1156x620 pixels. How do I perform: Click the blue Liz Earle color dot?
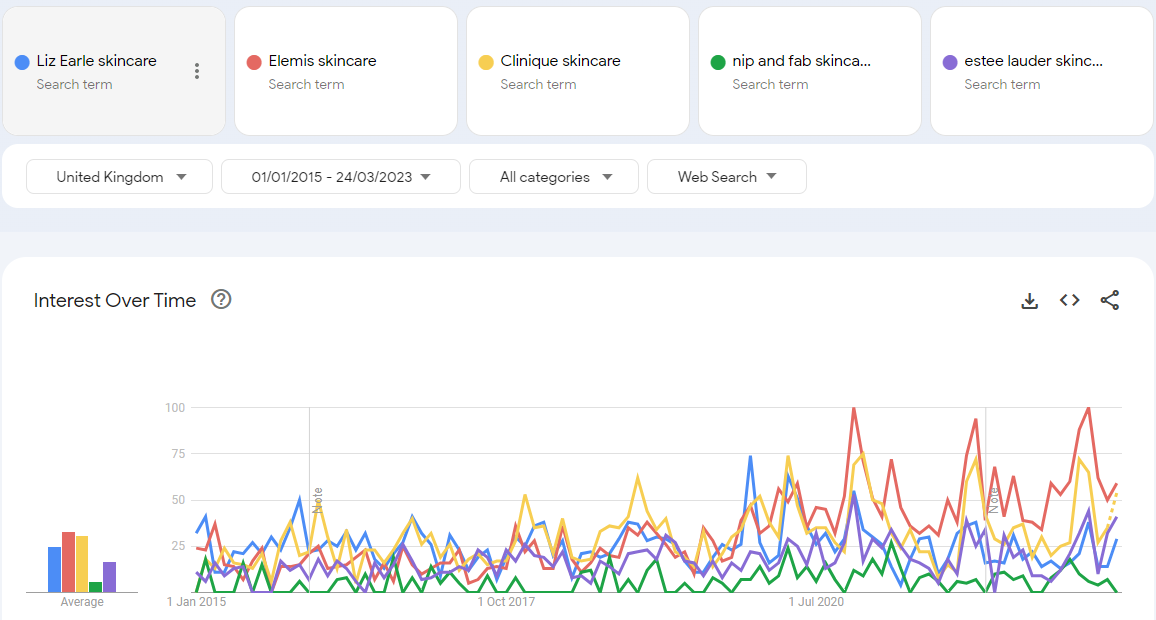coord(22,62)
